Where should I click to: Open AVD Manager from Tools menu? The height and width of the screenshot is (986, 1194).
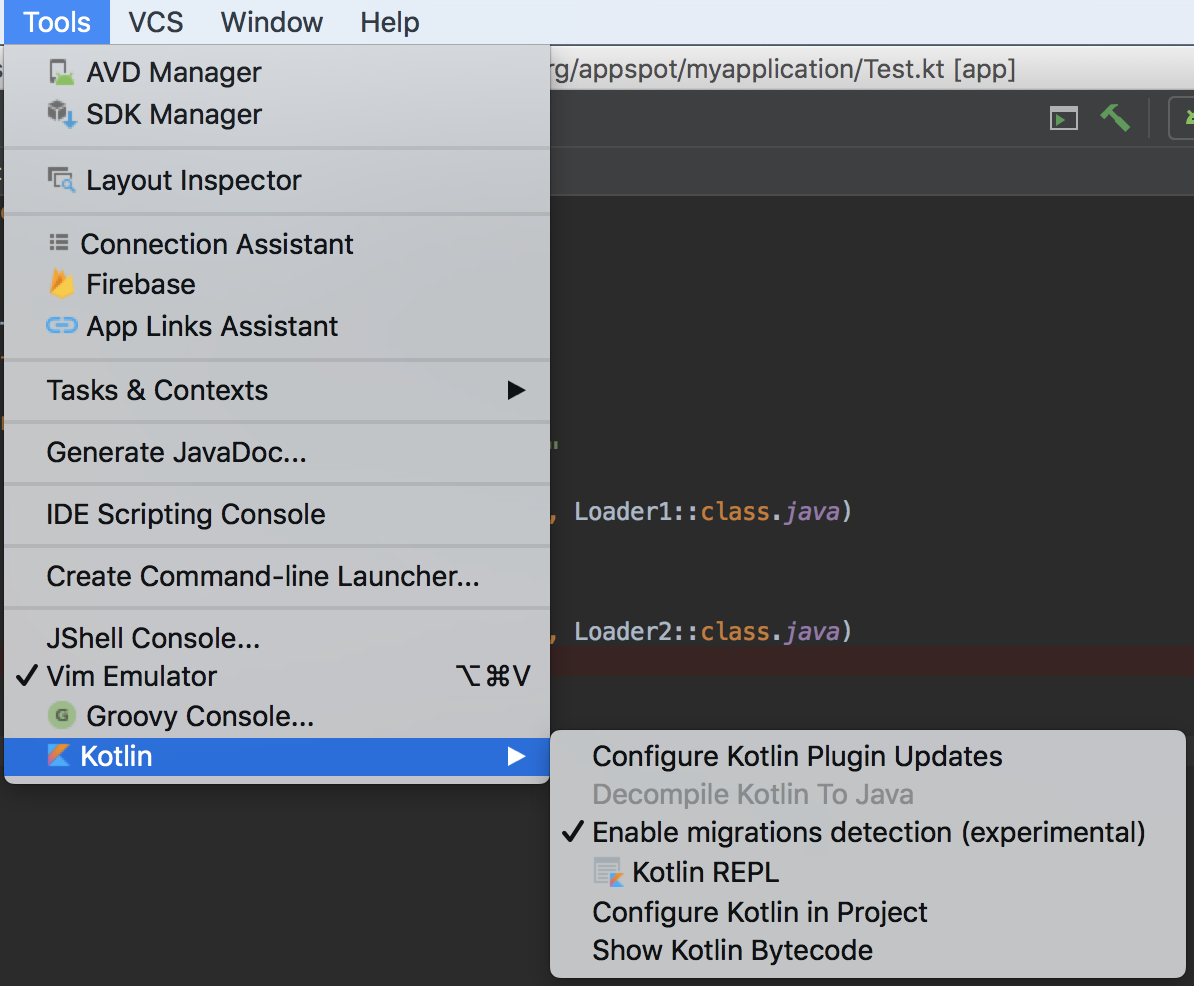point(276,72)
